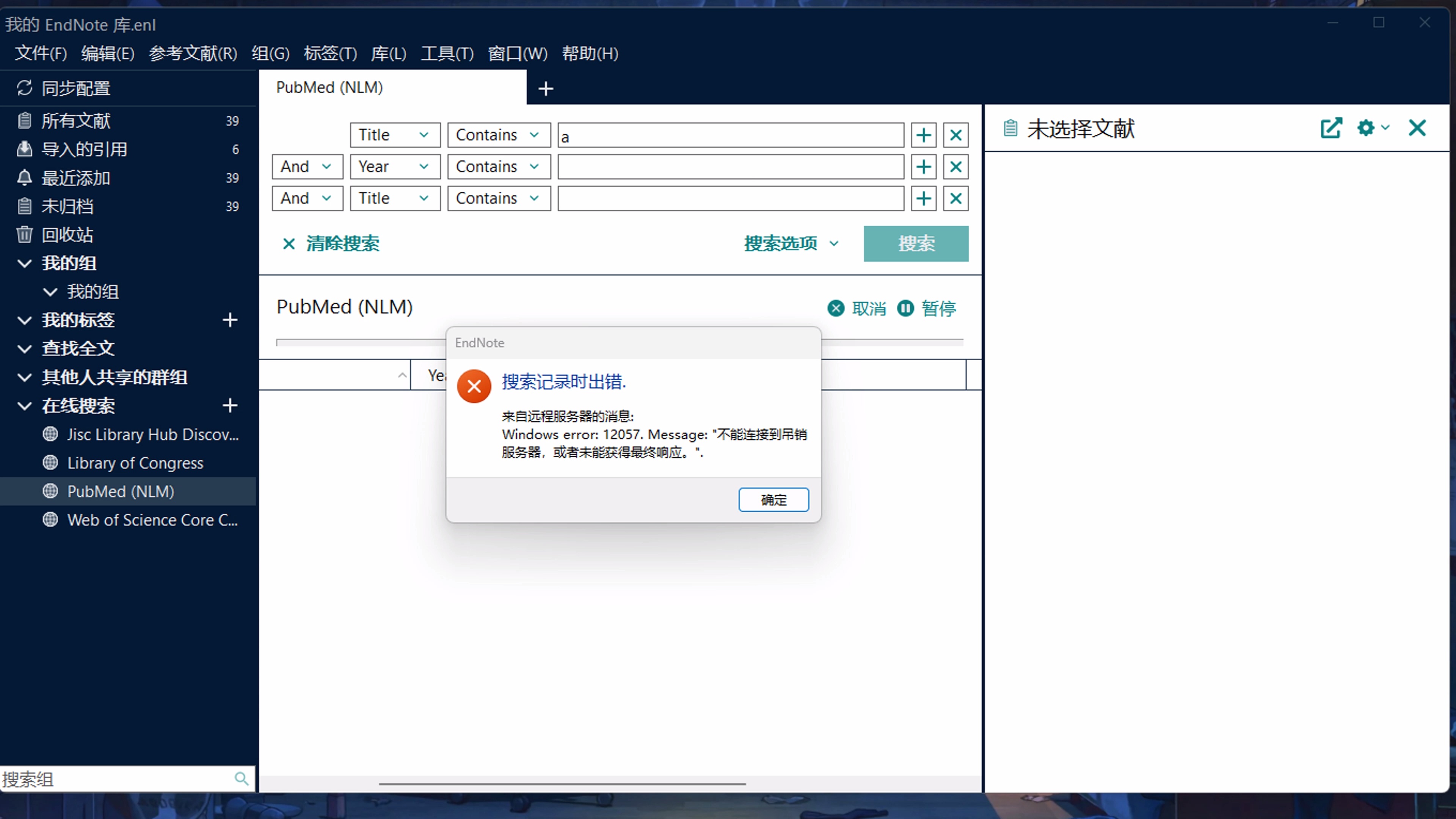Collapse the 我的组 group tree
This screenshot has width=1456, height=819.
(x=24, y=263)
